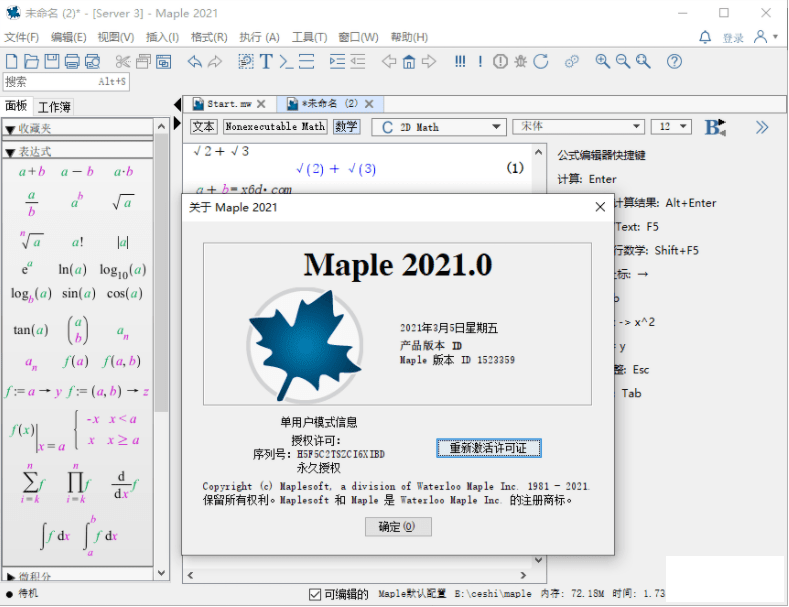Execute the entire worksheet with !!! icon
The width and height of the screenshot is (789, 607).
pos(460,61)
